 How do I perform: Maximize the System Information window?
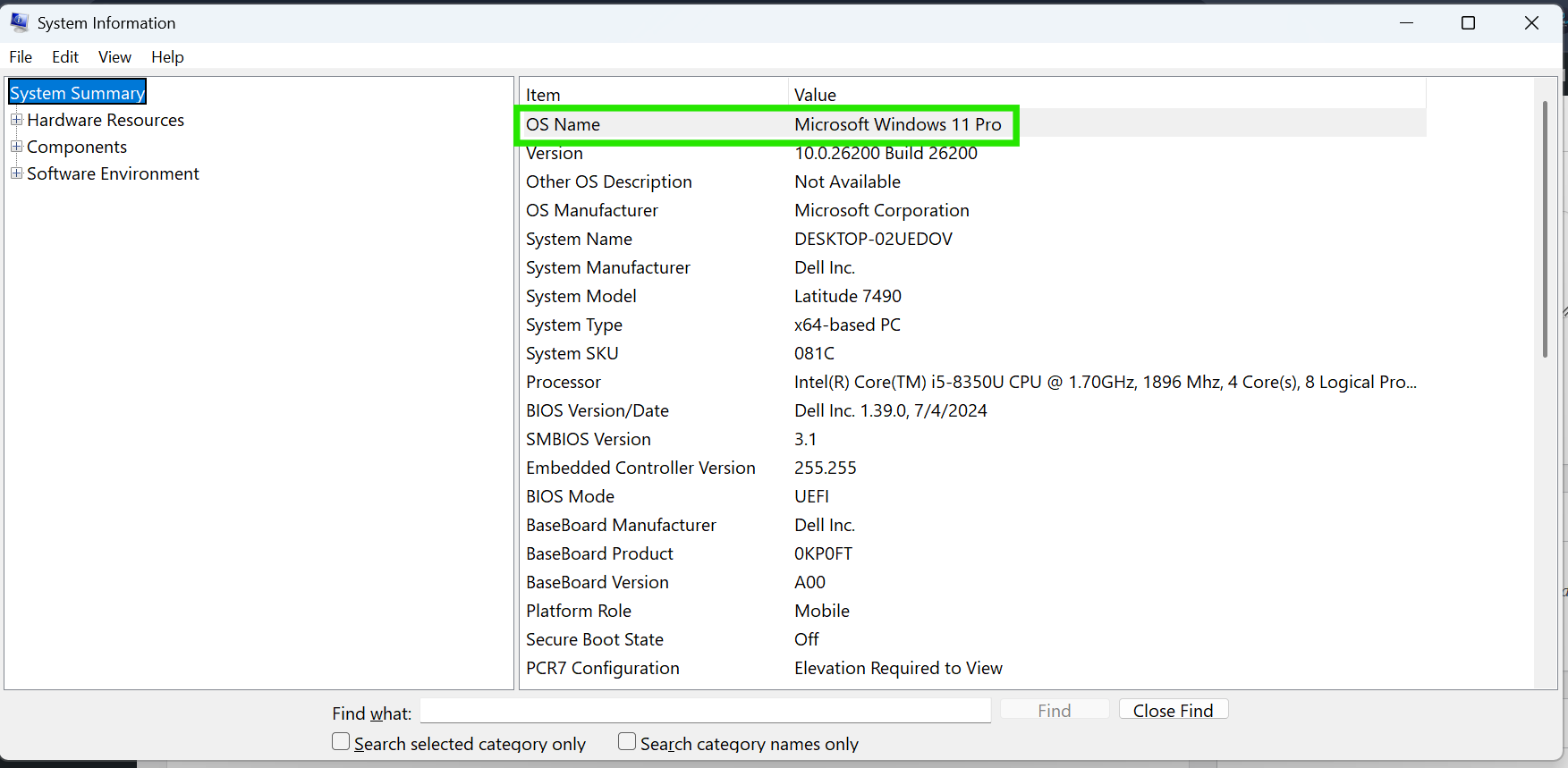pyautogui.click(x=1468, y=23)
